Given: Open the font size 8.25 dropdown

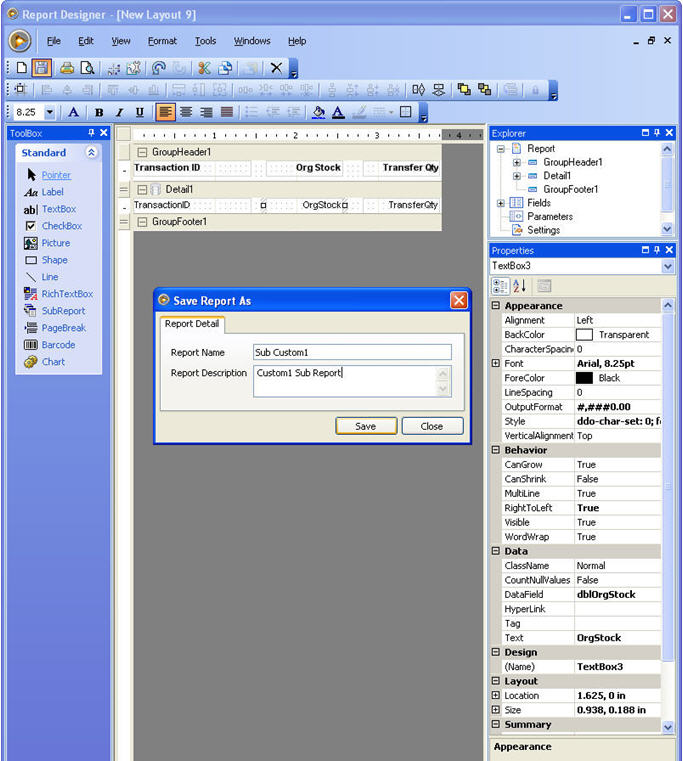Looking at the screenshot, I should (50, 112).
